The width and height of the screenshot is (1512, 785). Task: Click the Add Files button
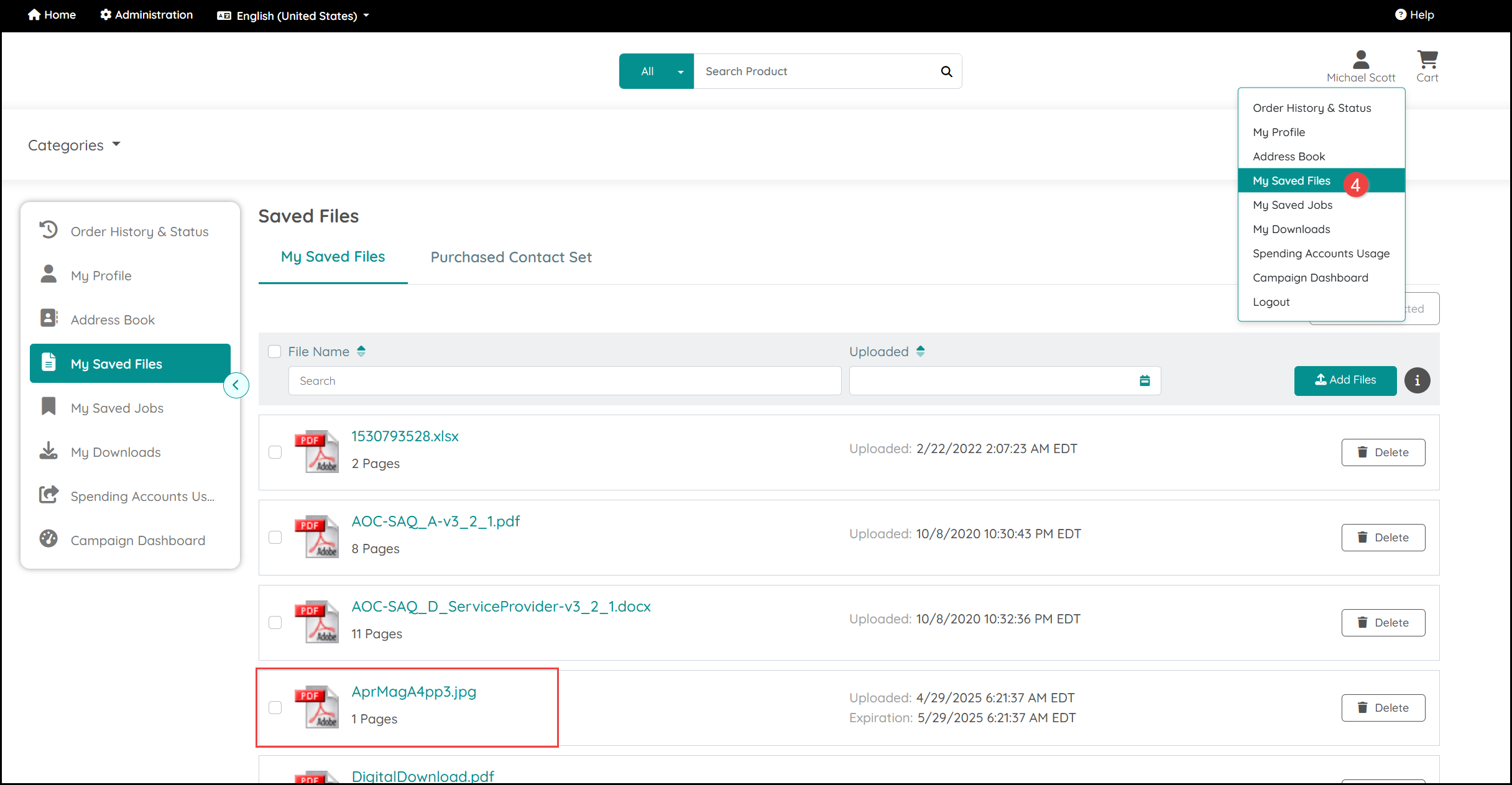point(1345,380)
